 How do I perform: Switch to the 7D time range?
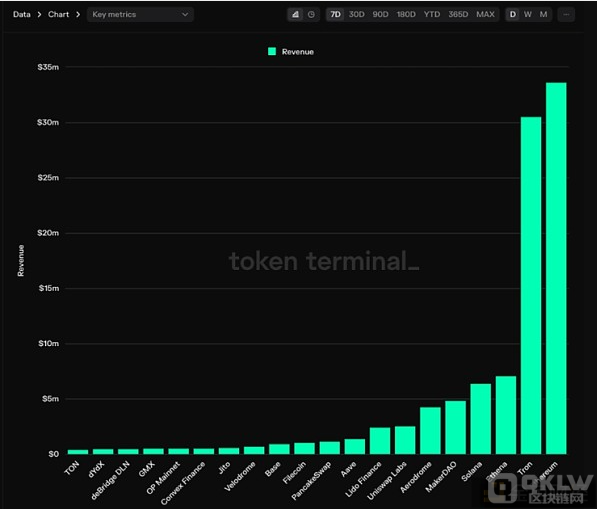pos(335,14)
